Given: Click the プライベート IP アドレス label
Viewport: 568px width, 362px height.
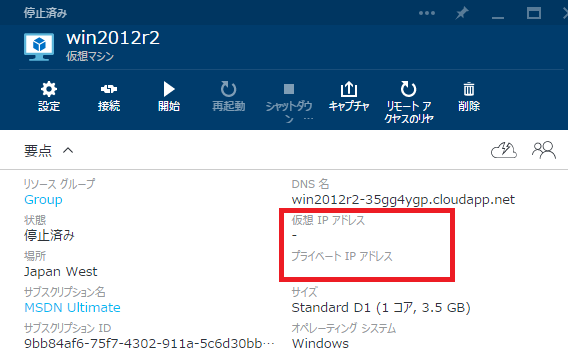Looking at the screenshot, I should coord(342,256).
